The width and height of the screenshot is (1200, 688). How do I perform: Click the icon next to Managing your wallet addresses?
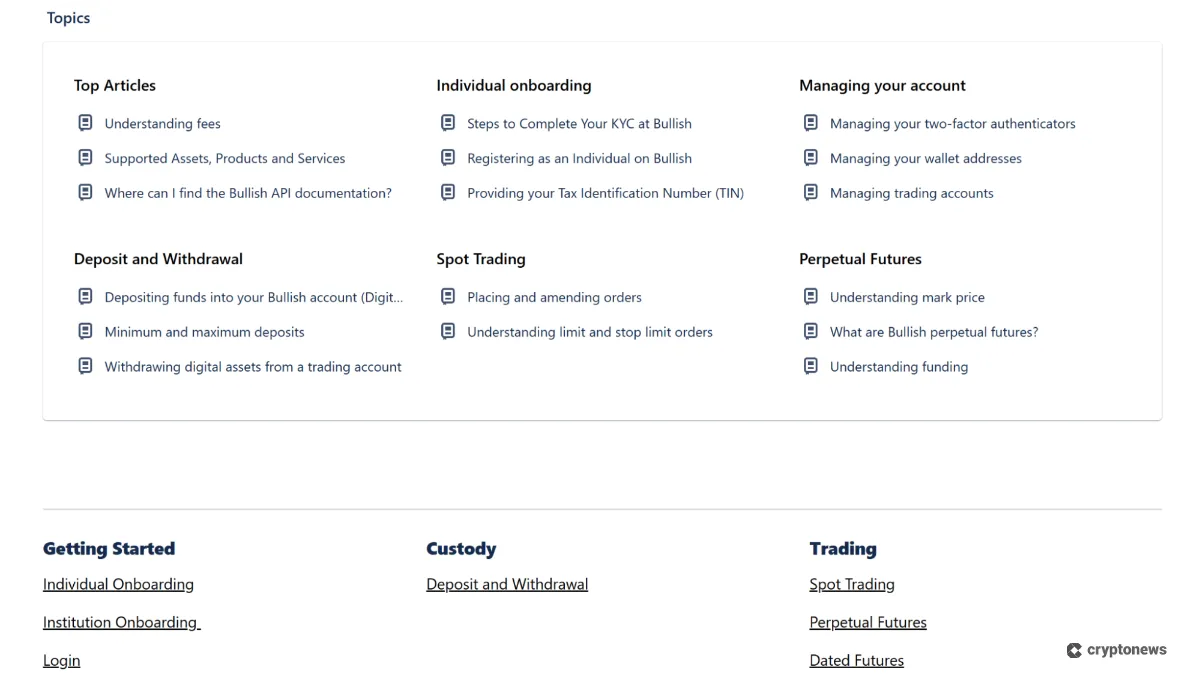811,158
